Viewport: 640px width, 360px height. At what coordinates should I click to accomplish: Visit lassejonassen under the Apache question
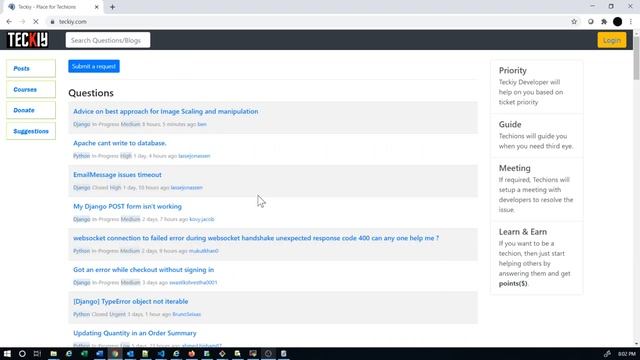pyautogui.click(x=194, y=156)
